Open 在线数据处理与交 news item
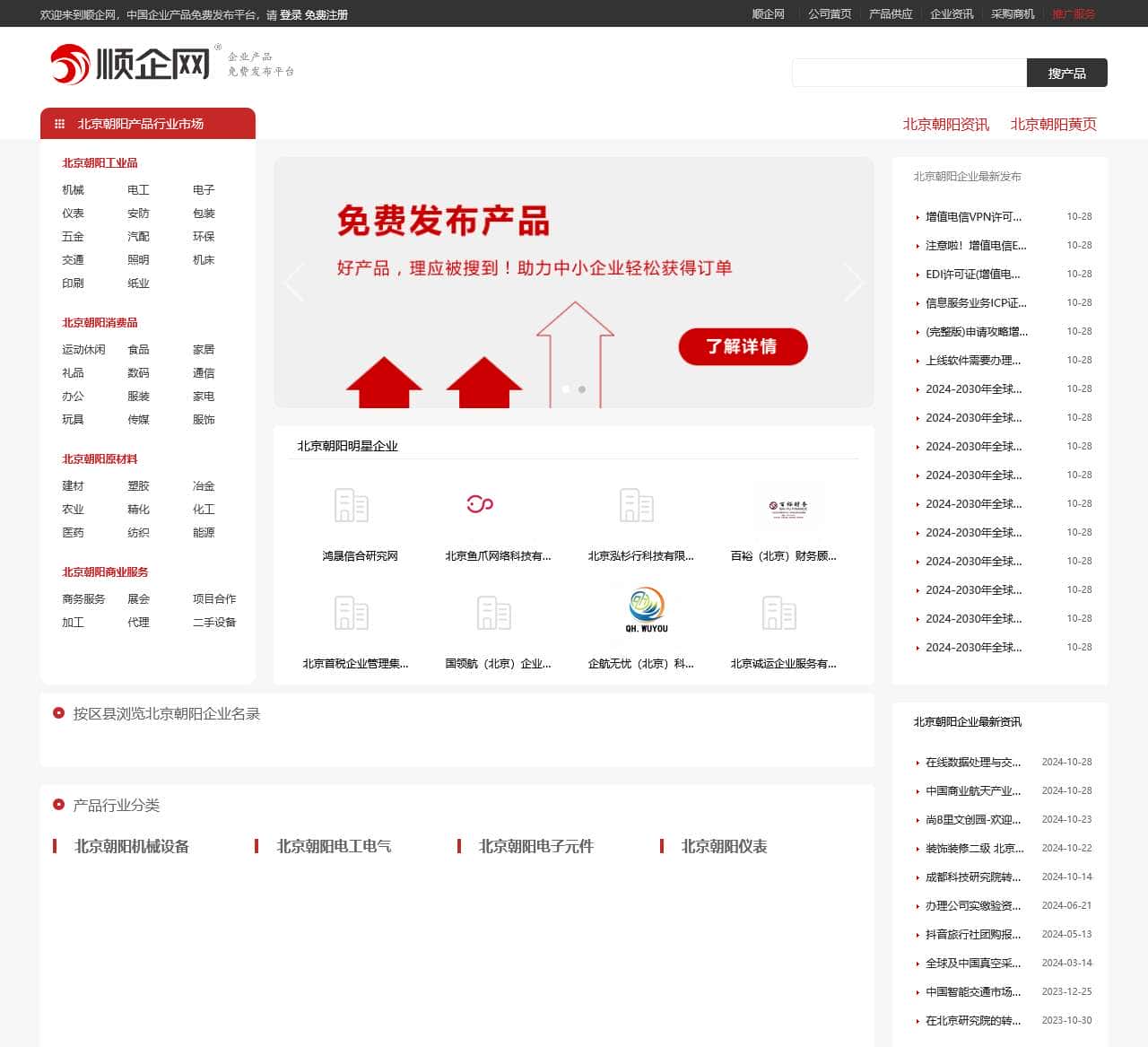The image size is (1148, 1047). tap(973, 763)
